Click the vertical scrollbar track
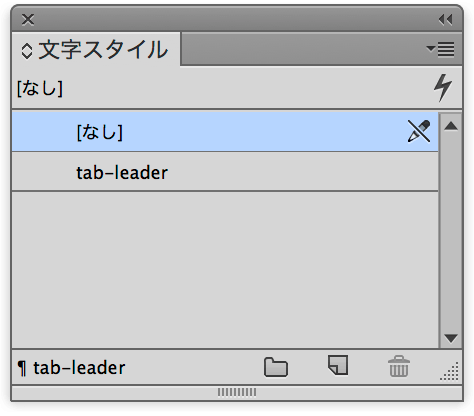This screenshot has width=474, height=416. pyautogui.click(x=451, y=232)
